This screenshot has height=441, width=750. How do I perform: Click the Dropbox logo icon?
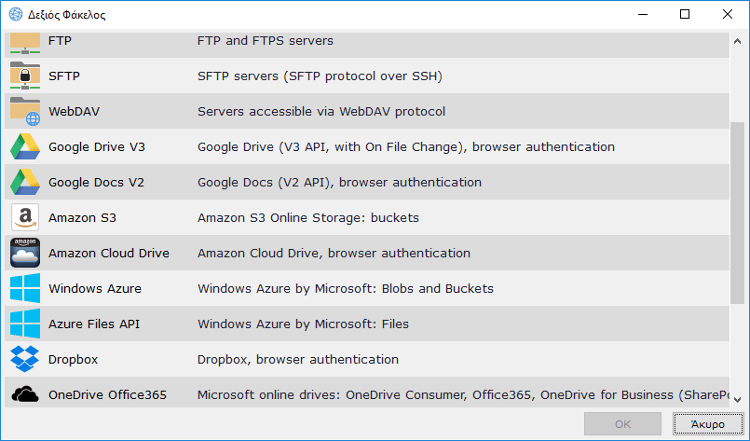pos(25,359)
